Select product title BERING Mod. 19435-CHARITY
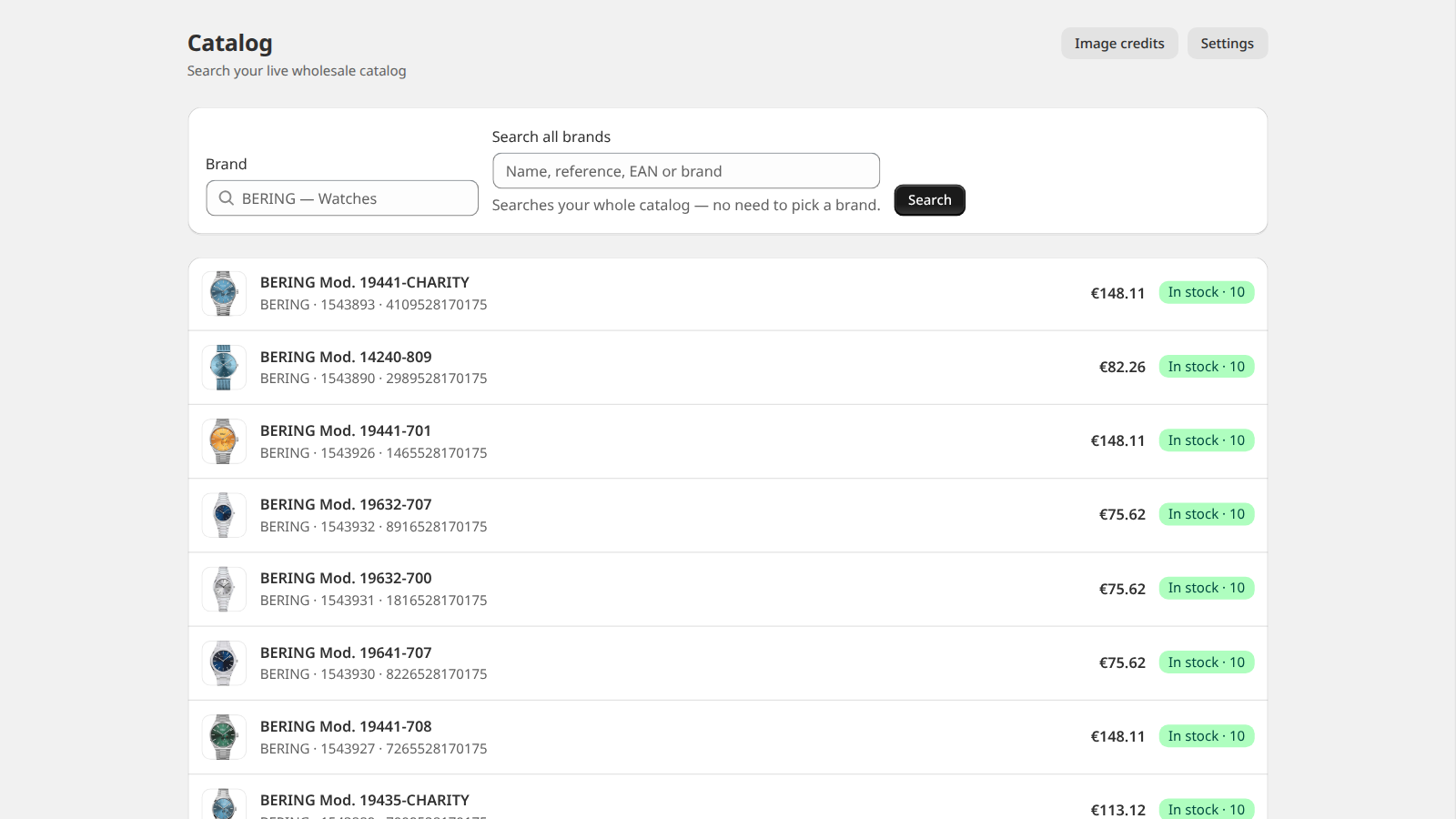The image size is (1456, 819). pyautogui.click(x=365, y=801)
